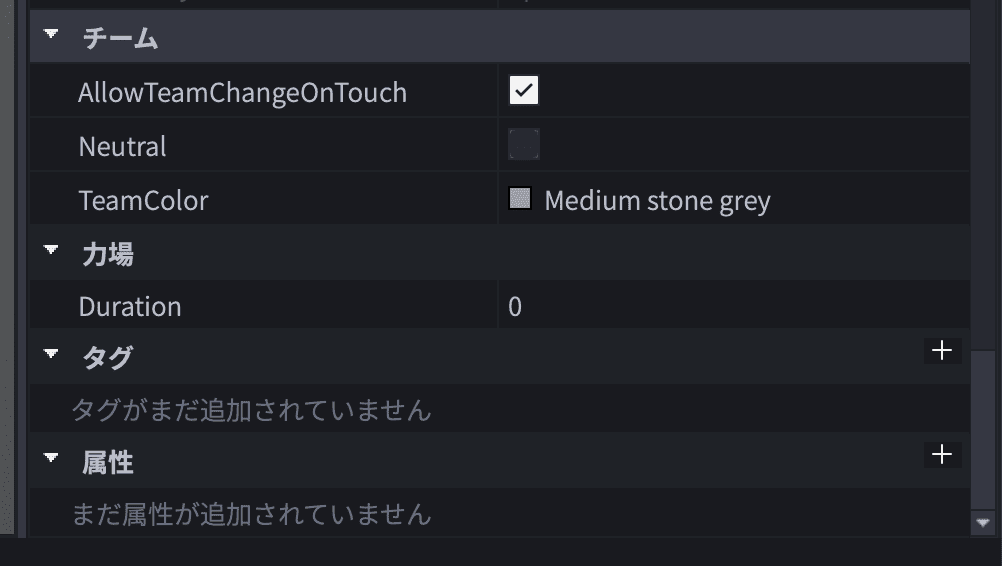Select the AllowTeamChangeOnTouch property label
This screenshot has width=1002, height=566.
pyautogui.click(x=242, y=93)
